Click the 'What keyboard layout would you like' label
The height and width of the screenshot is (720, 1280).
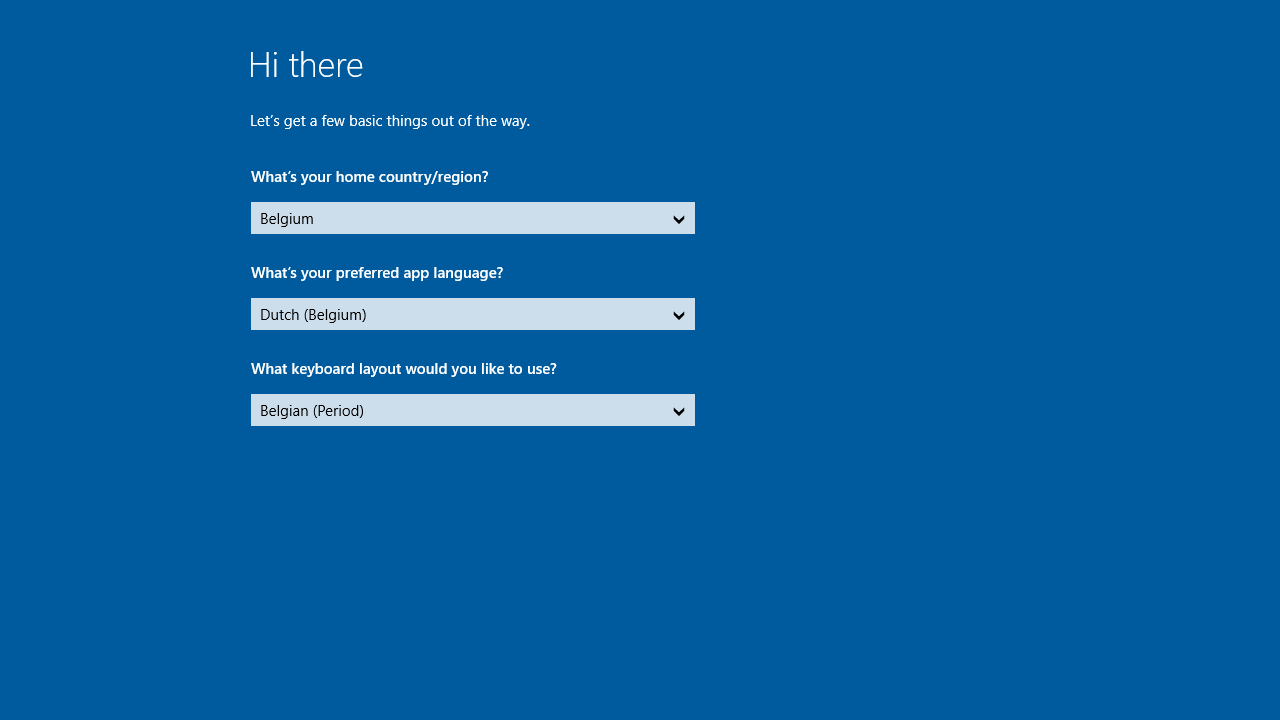(x=404, y=369)
